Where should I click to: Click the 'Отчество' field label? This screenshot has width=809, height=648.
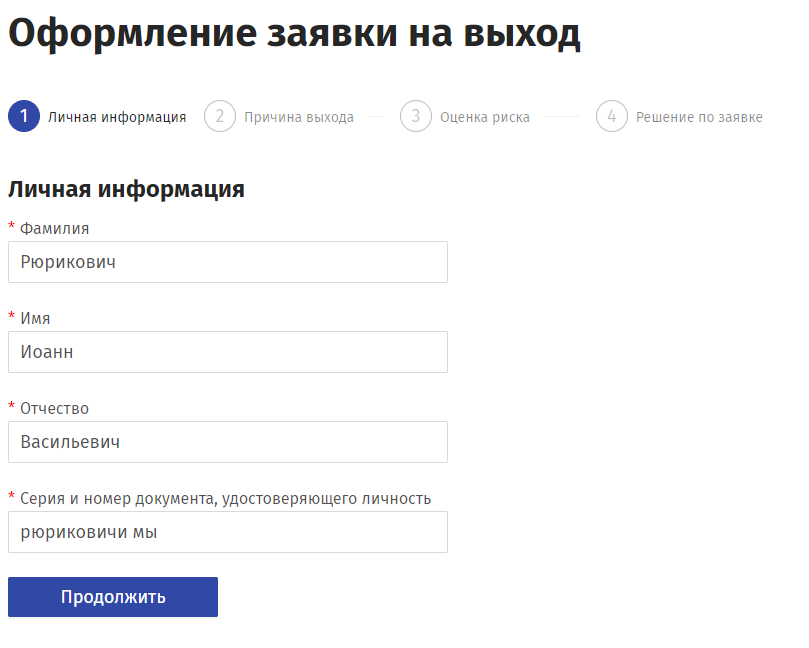click(x=54, y=408)
